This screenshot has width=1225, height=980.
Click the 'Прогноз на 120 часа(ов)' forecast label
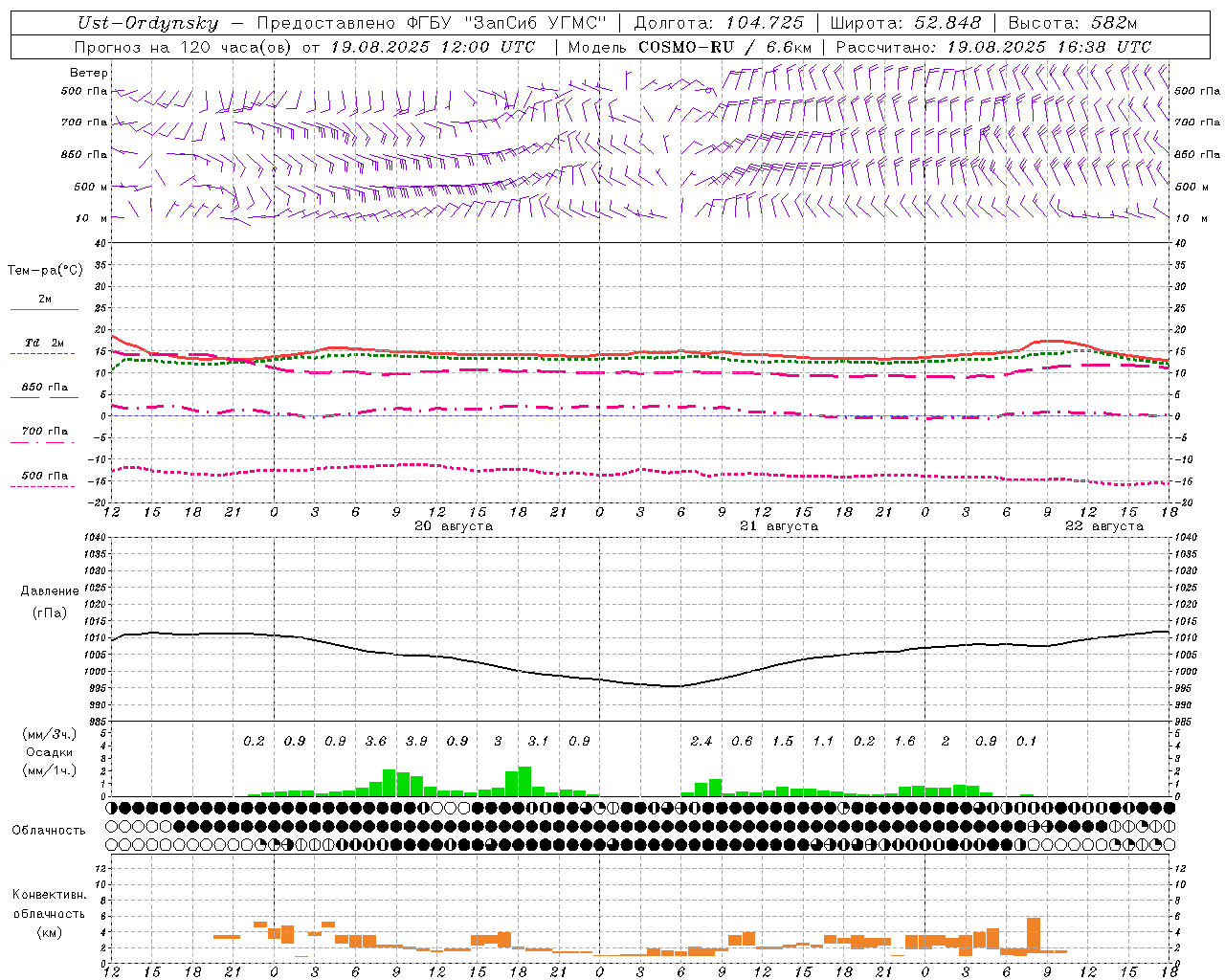184,47
